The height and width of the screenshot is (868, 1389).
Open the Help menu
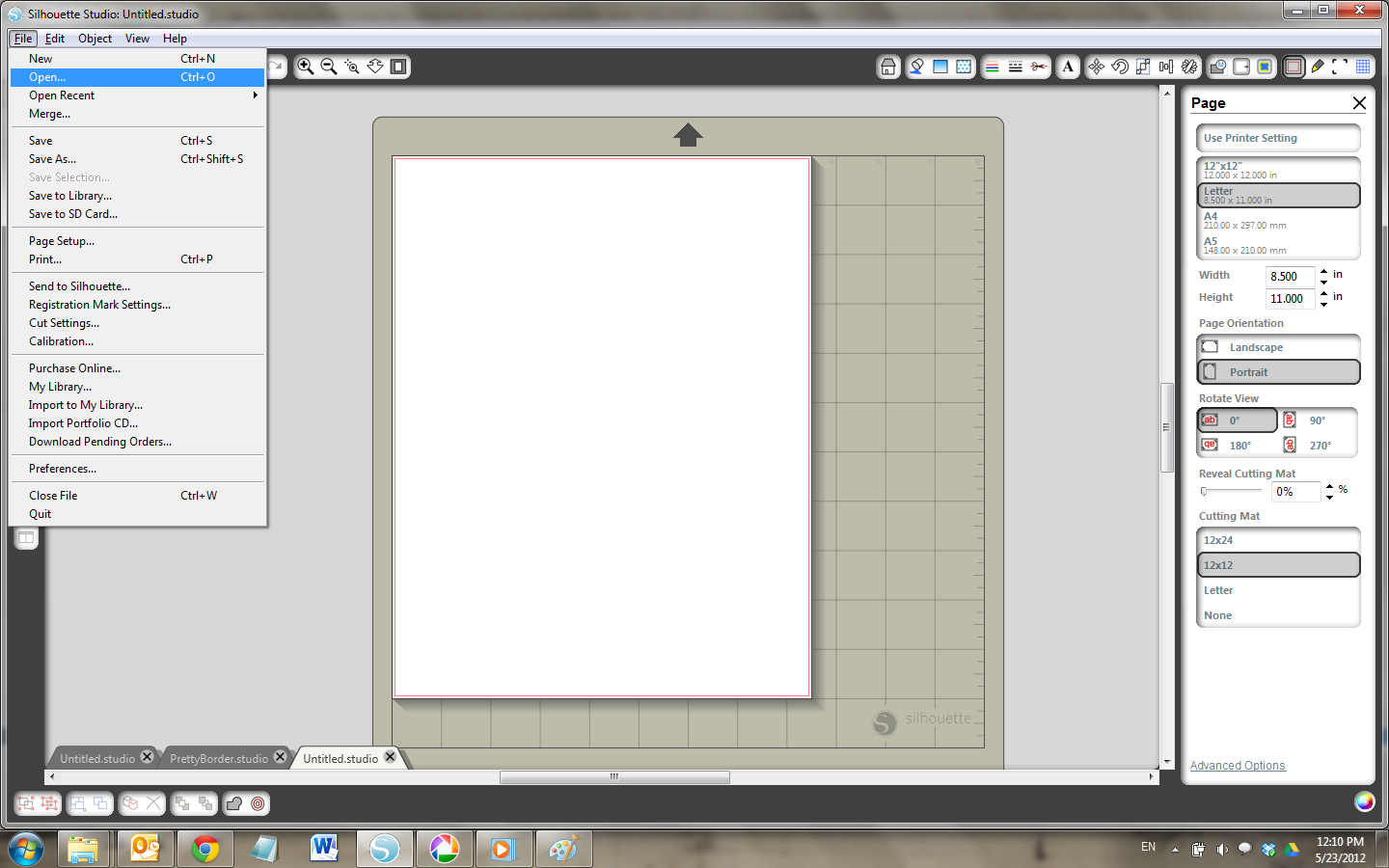(x=175, y=39)
